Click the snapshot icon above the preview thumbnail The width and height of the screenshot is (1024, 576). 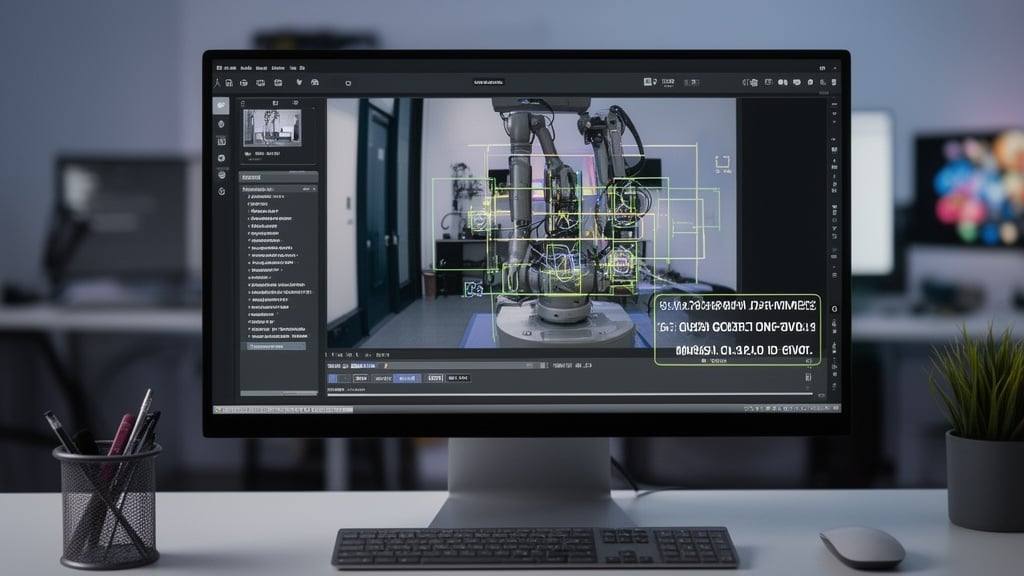pos(243,102)
